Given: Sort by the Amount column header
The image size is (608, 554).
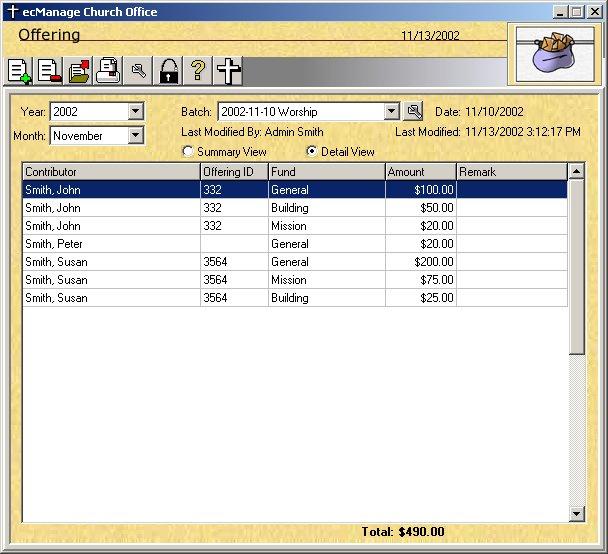Looking at the screenshot, I should pyautogui.click(x=421, y=172).
